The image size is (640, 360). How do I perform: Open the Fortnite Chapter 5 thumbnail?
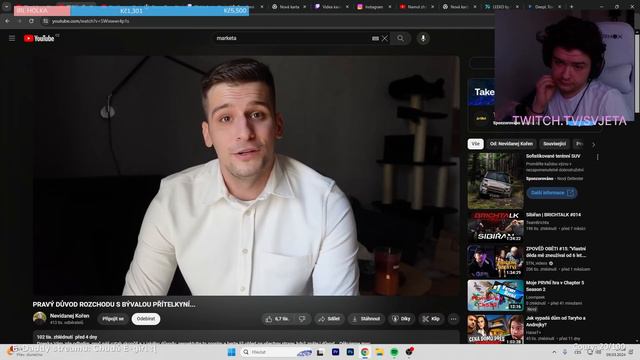point(496,296)
